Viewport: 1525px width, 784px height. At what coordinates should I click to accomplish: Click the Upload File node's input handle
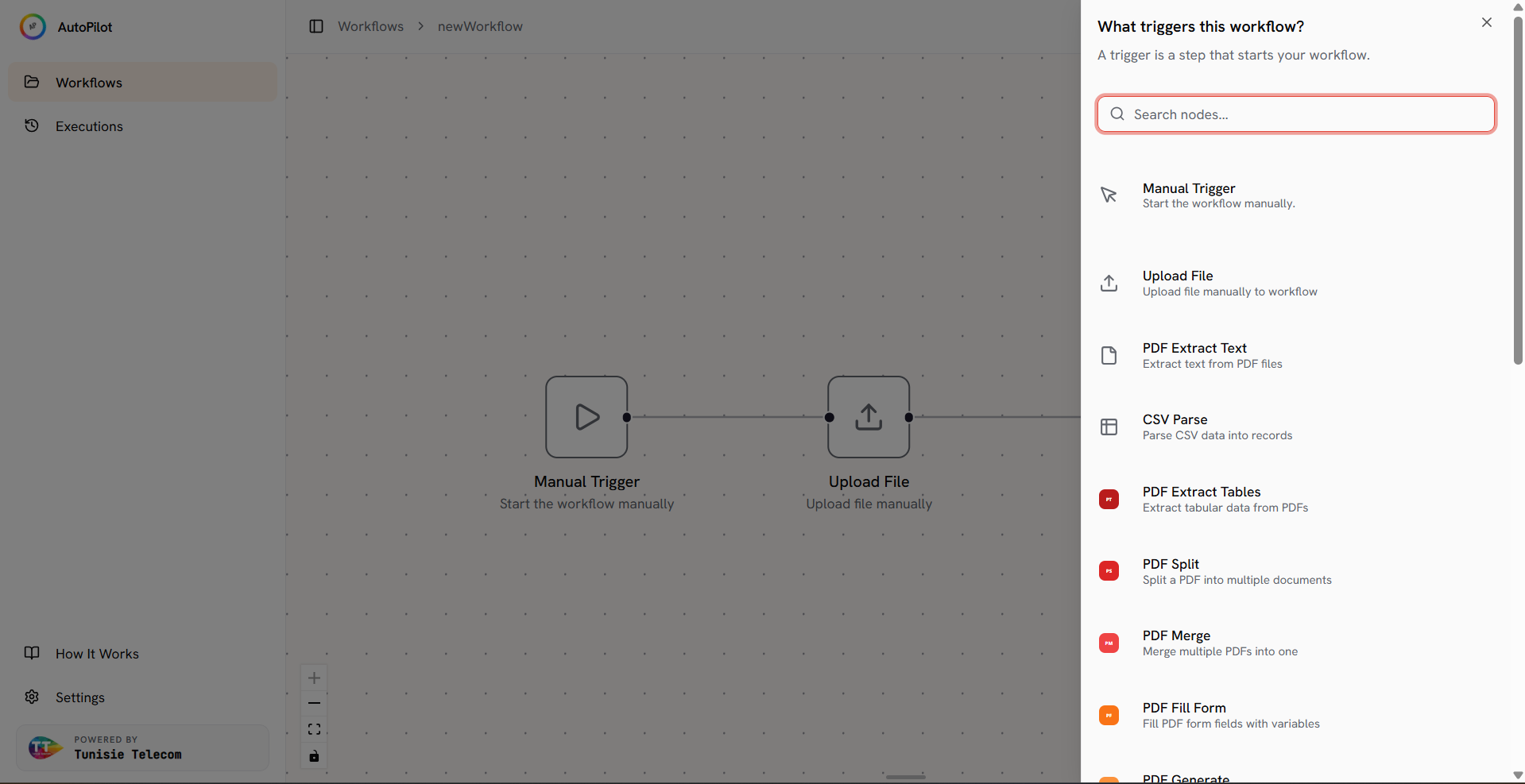tap(830, 417)
